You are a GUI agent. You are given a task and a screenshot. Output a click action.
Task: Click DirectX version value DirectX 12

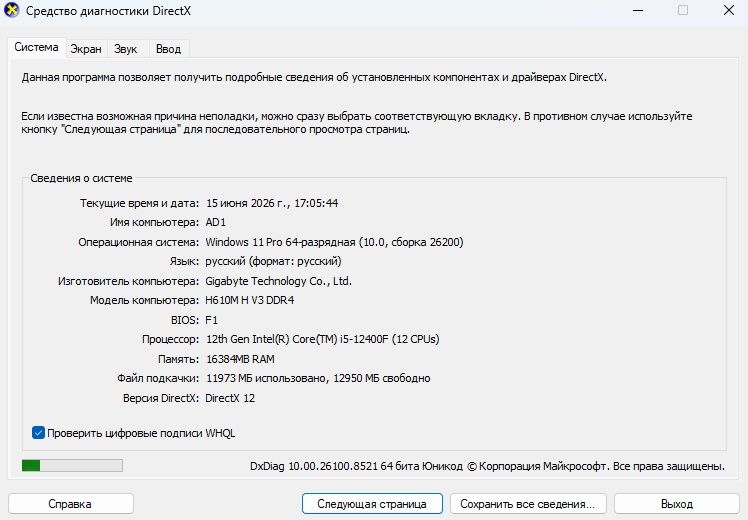tap(230, 398)
